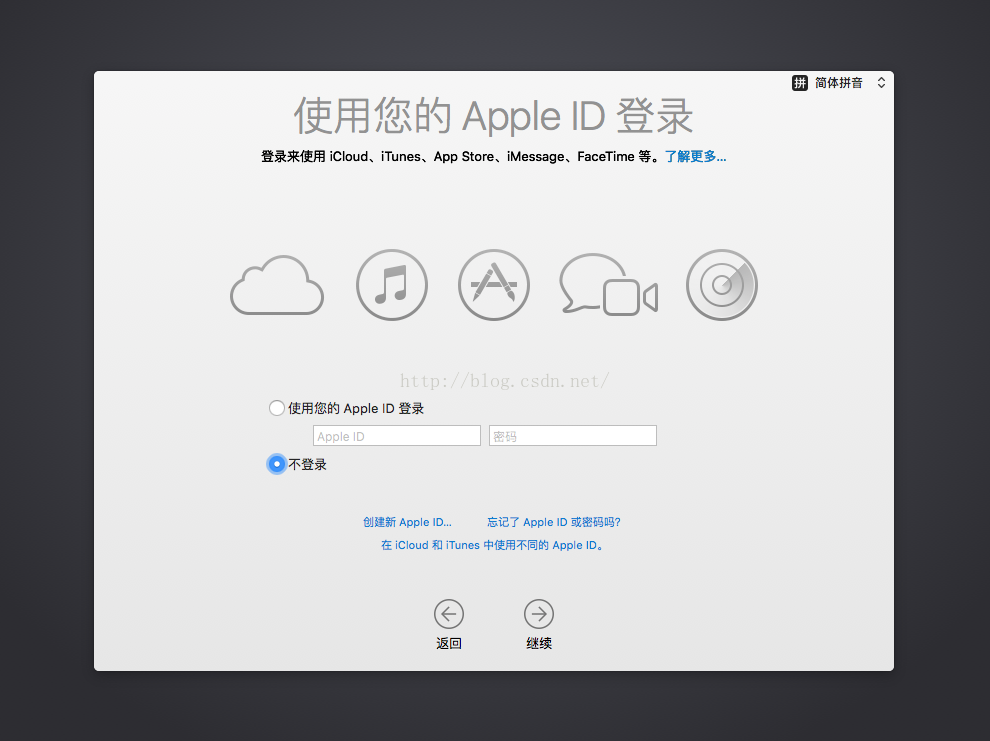
Task: Click the 创建新 Apple ID... link
Action: pyautogui.click(x=407, y=522)
